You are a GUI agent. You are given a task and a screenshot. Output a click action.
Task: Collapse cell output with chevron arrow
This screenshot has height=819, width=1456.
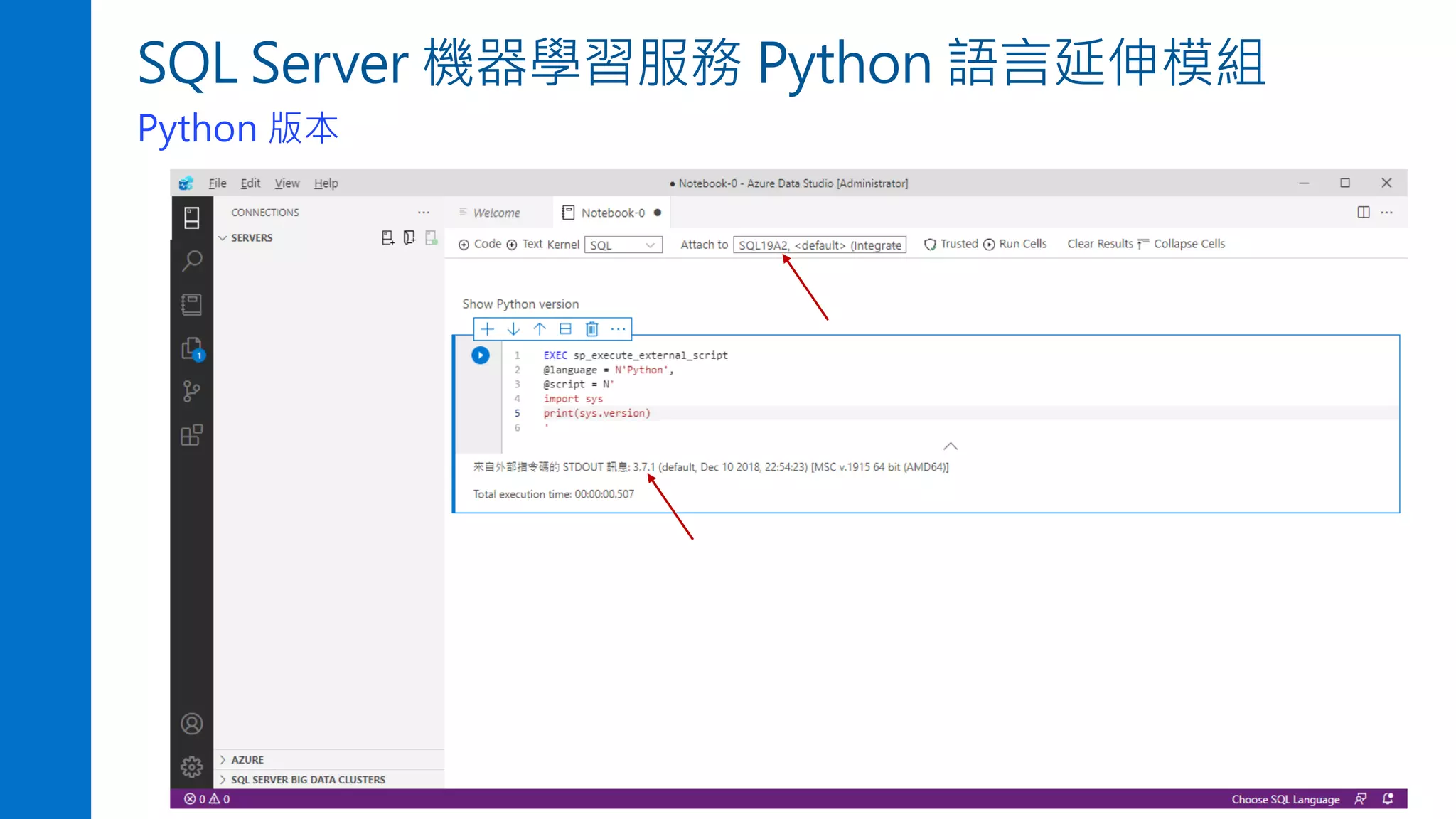(951, 446)
